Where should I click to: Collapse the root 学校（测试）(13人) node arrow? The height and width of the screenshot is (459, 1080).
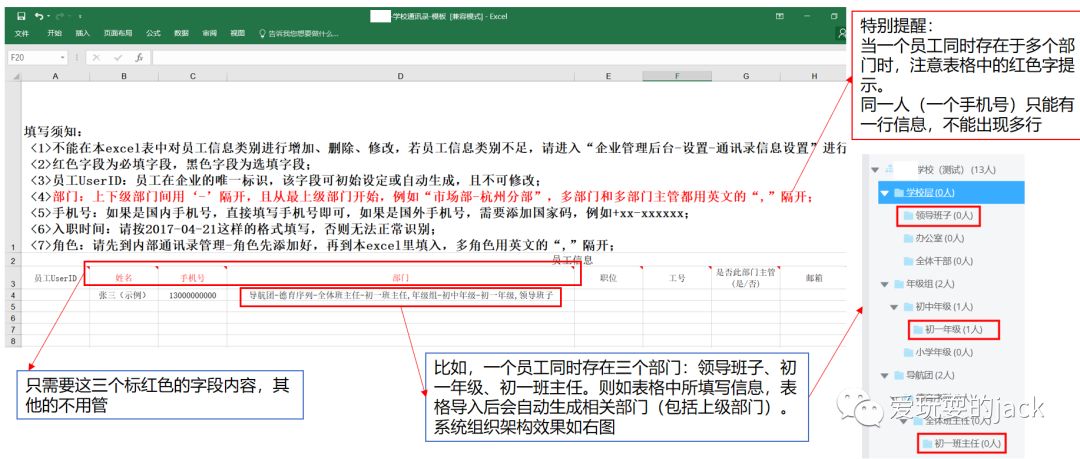click(x=875, y=170)
